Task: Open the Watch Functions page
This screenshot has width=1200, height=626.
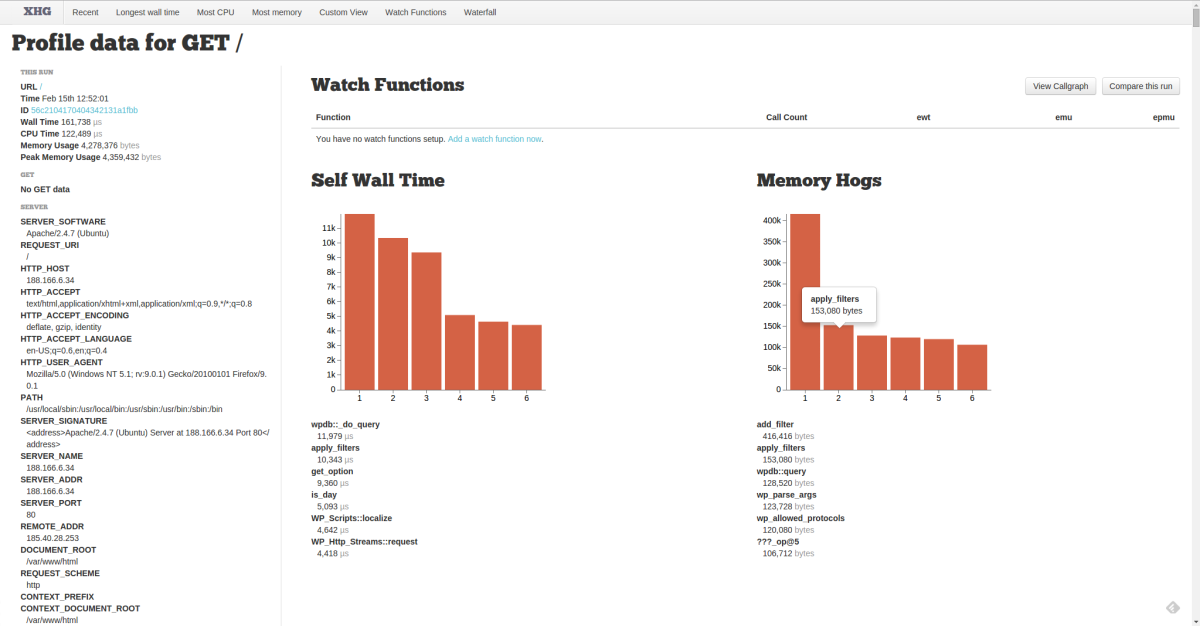Action: 415,12
